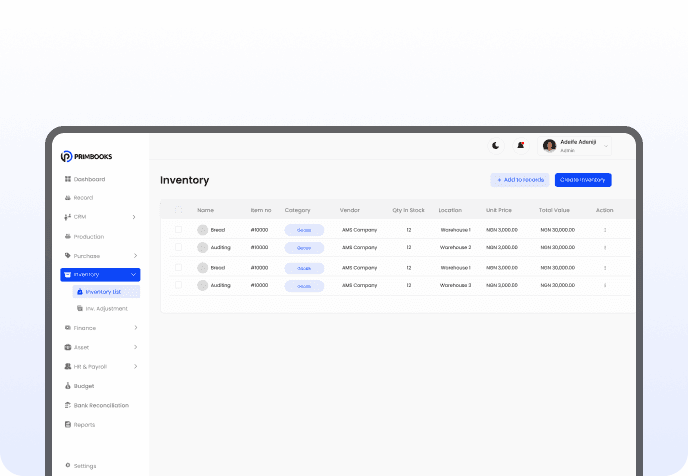688x476 pixels.
Task: Click the Primbooks logo
Action: (x=86, y=157)
